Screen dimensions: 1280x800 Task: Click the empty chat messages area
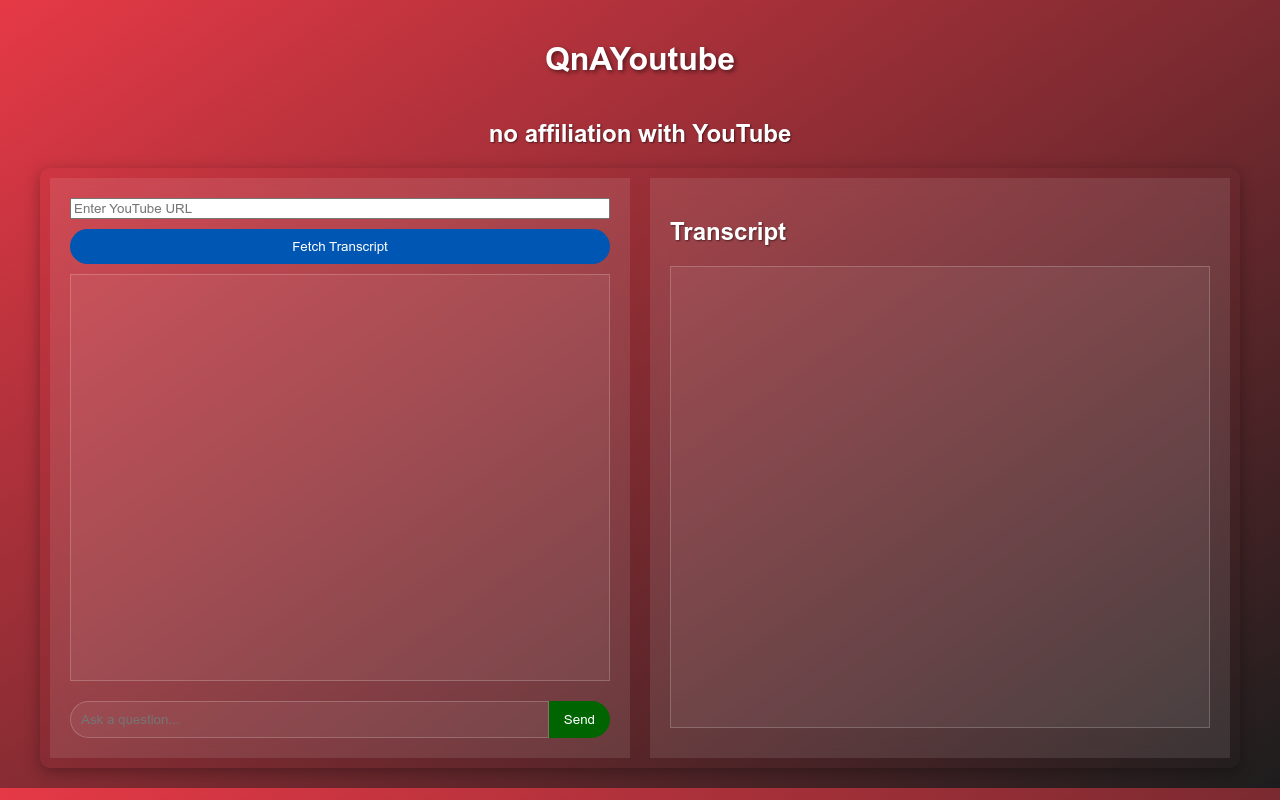coord(340,477)
